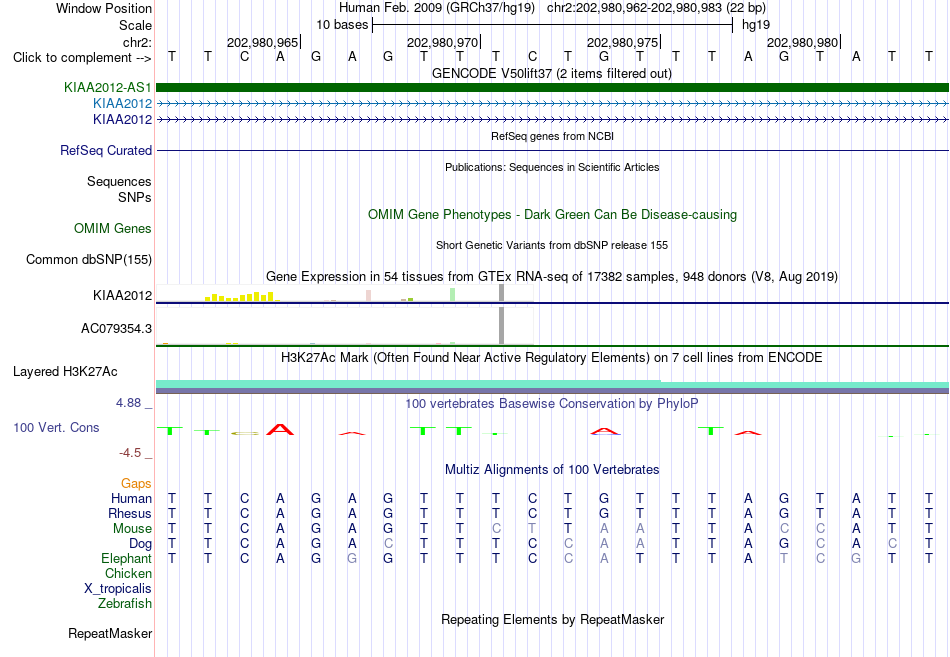
Task: Click the Rhesus species label
Action: pos(130,514)
